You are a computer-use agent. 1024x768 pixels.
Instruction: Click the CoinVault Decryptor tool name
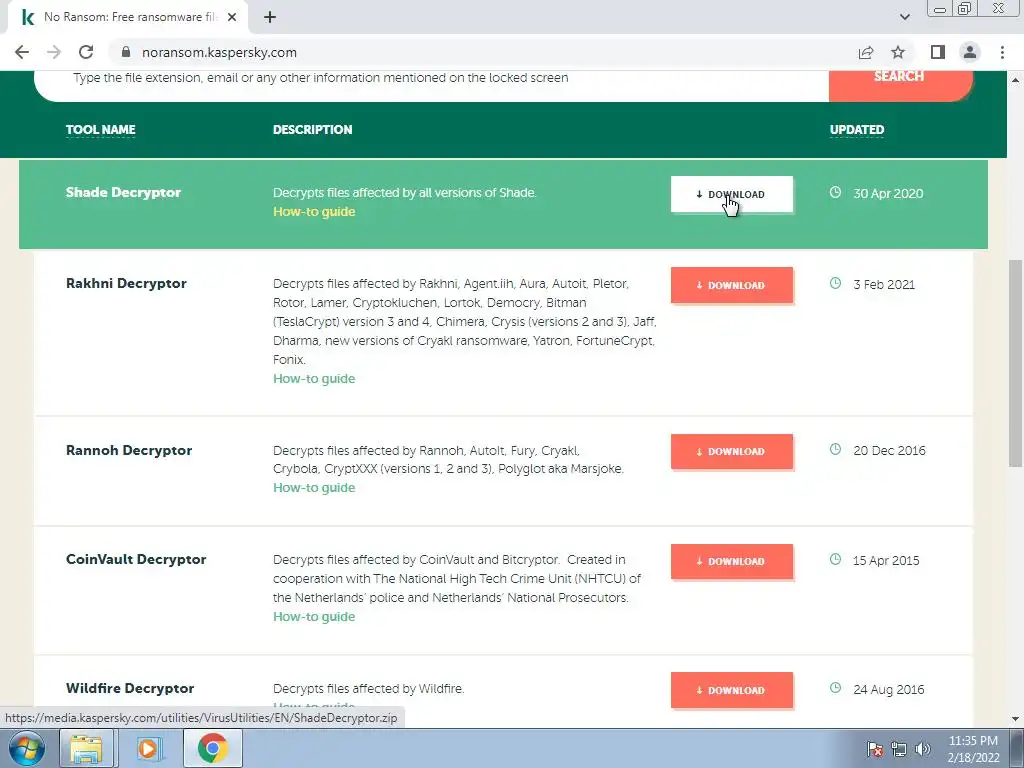coord(136,559)
